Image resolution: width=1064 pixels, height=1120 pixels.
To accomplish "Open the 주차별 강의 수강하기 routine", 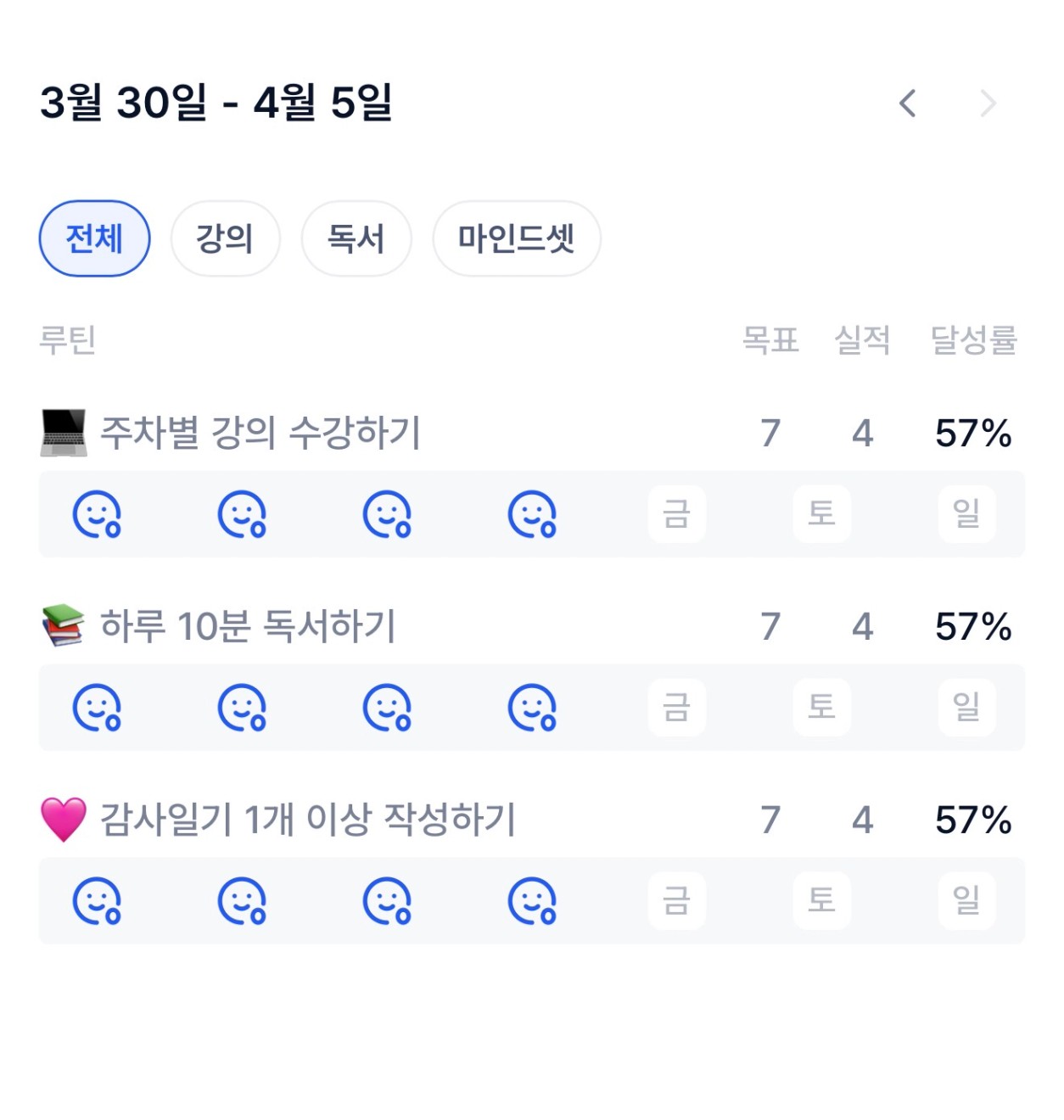I will click(260, 433).
